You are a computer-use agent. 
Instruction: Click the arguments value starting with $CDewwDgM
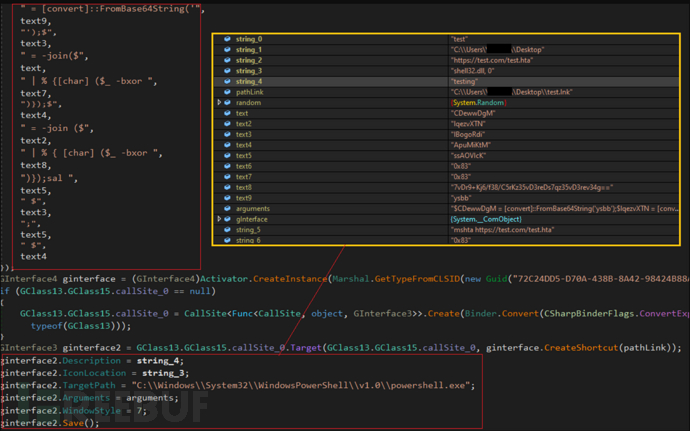[564, 209]
